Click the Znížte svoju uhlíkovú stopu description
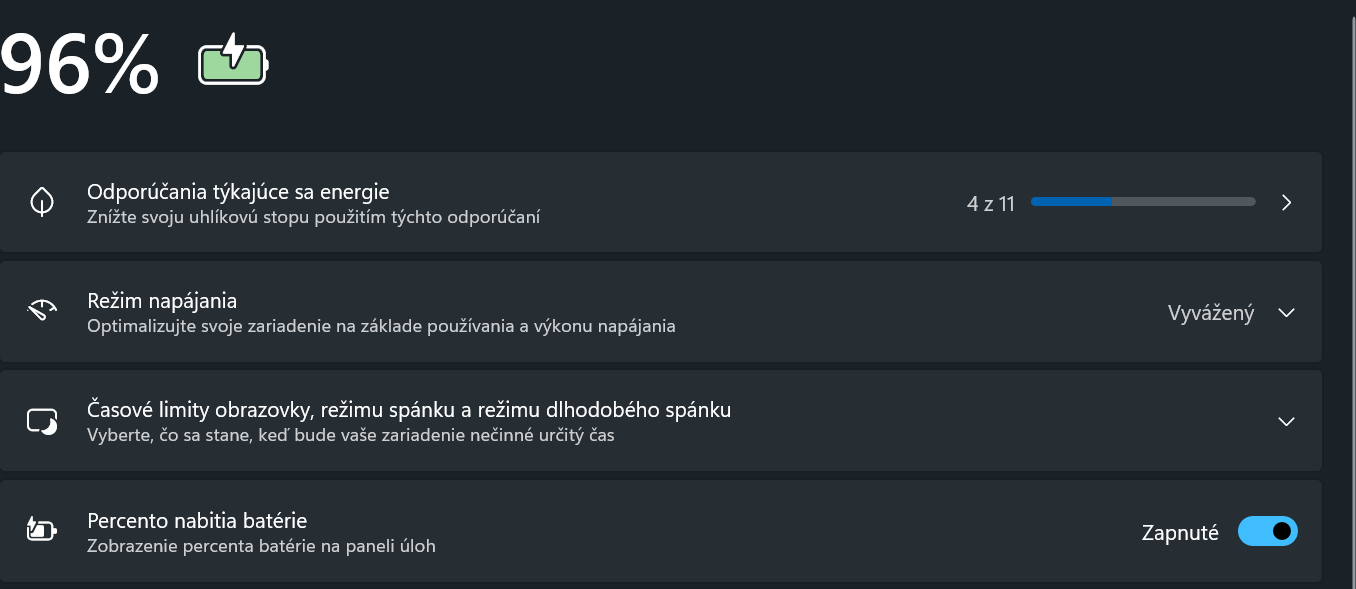The width and height of the screenshot is (1356, 589). pos(313,216)
